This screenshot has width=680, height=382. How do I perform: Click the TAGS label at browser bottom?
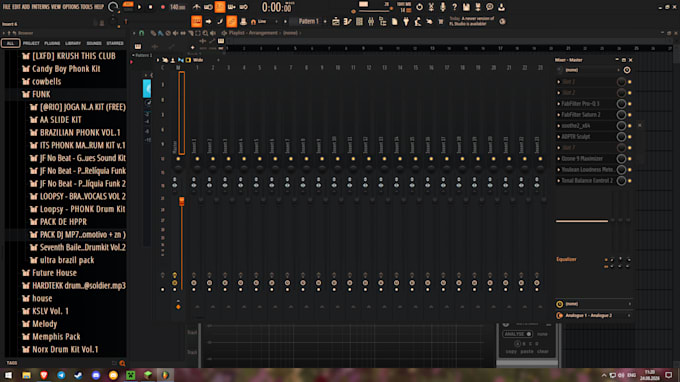(12, 363)
